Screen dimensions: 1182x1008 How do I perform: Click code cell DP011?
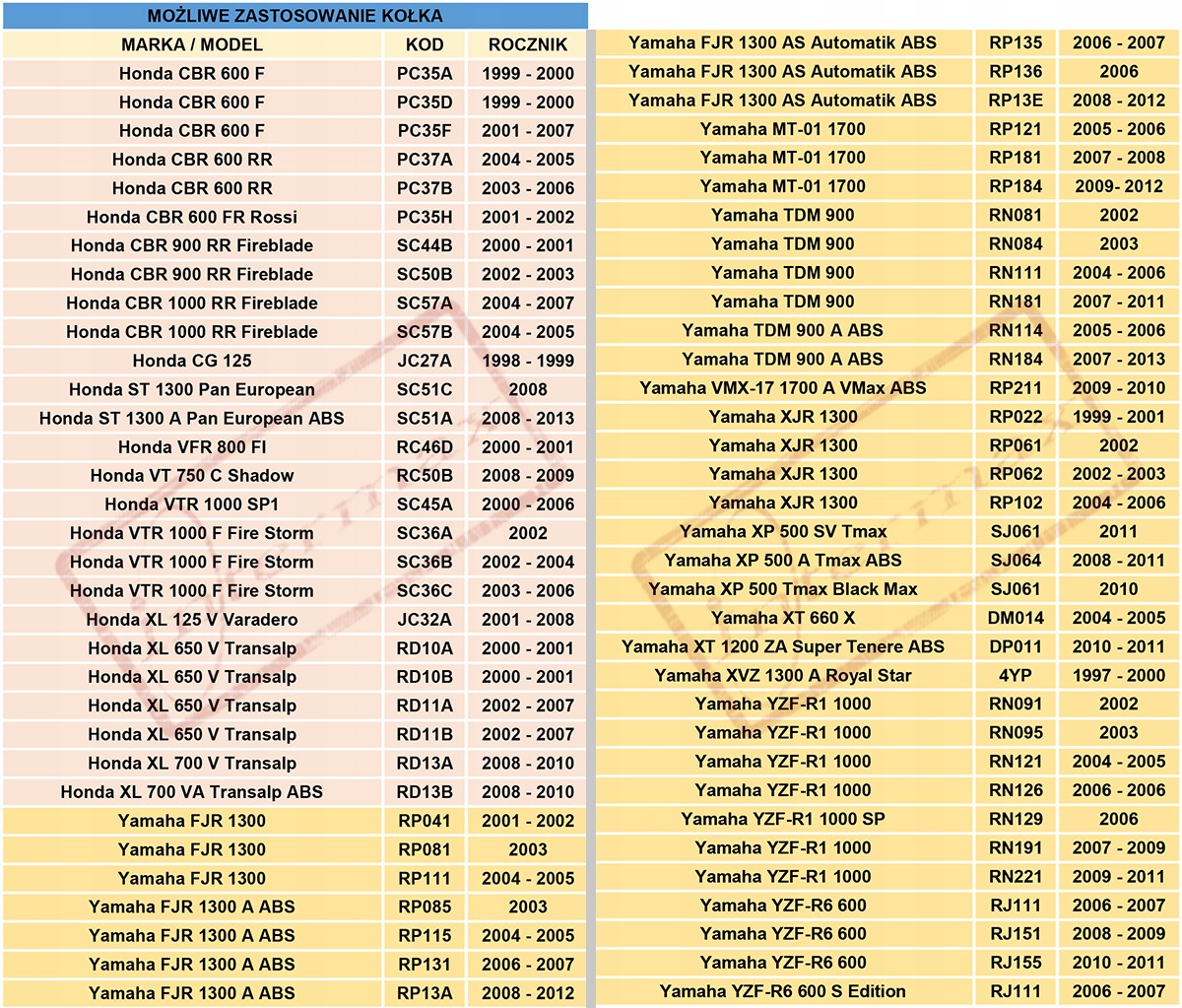pyautogui.click(x=1016, y=646)
